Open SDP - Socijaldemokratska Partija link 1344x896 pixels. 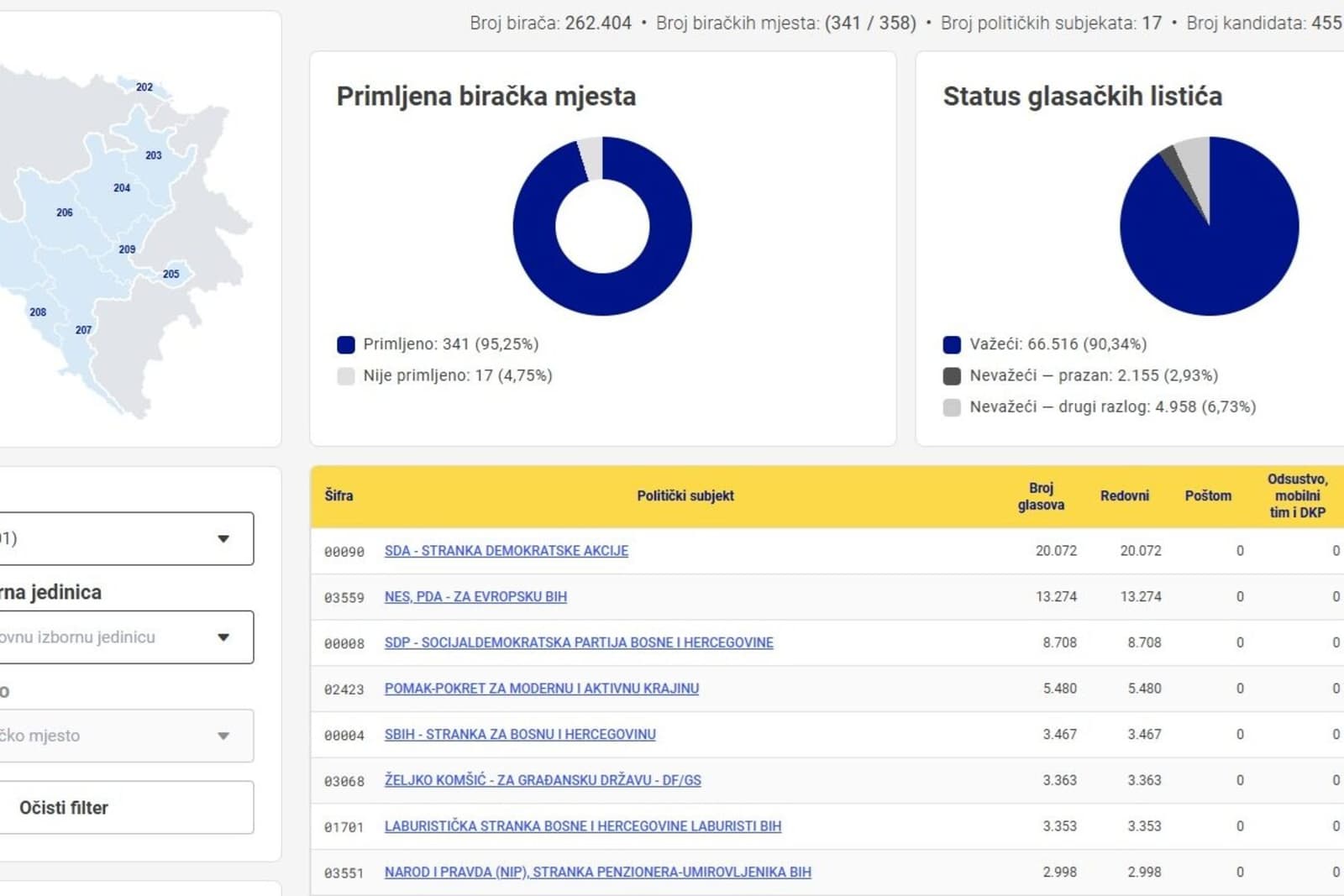point(579,642)
